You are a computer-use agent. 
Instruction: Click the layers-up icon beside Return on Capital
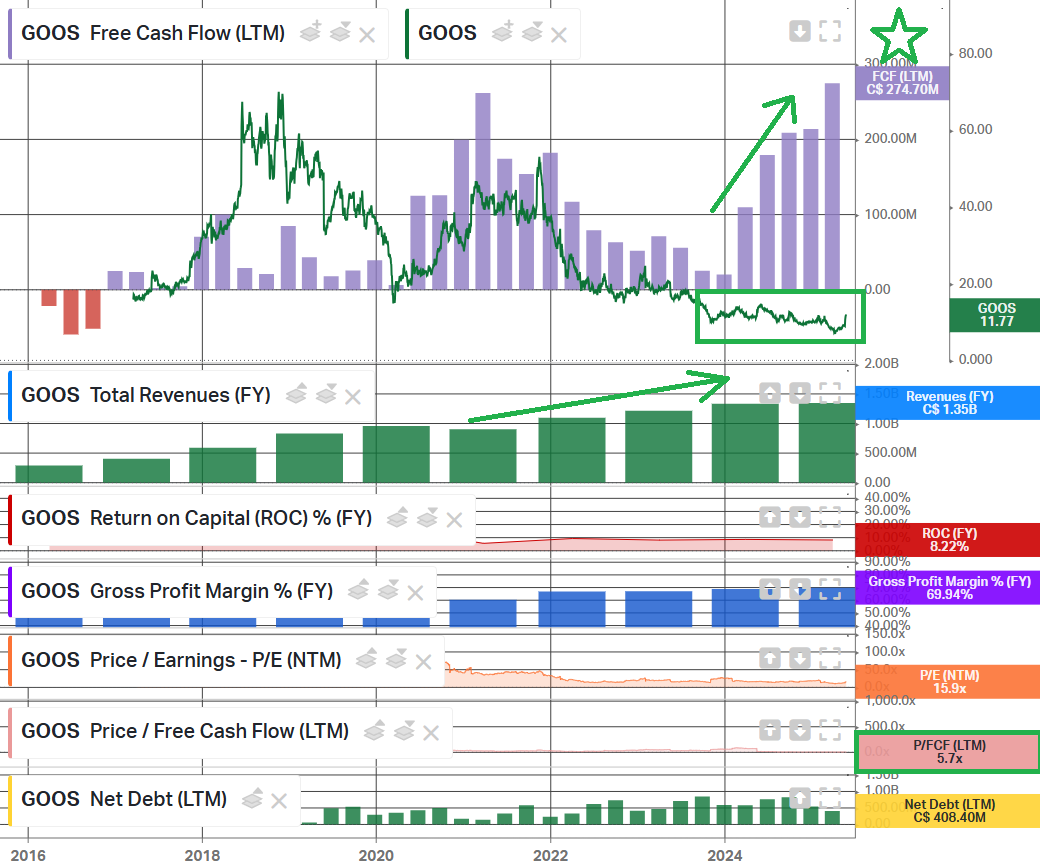tap(397, 517)
